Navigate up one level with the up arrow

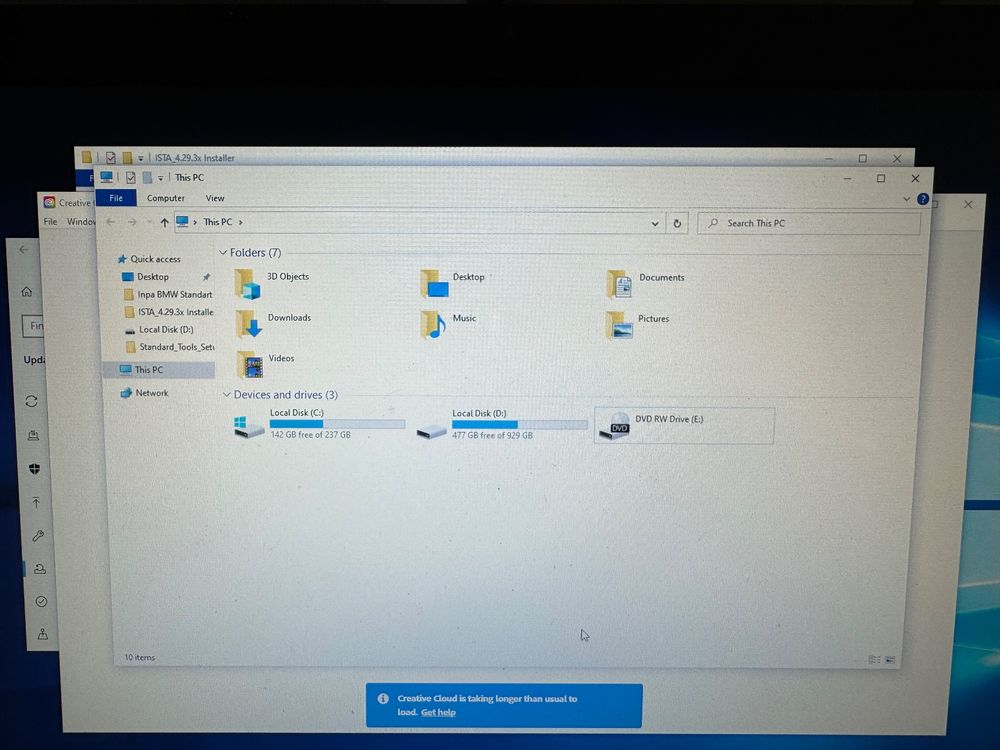(x=164, y=222)
